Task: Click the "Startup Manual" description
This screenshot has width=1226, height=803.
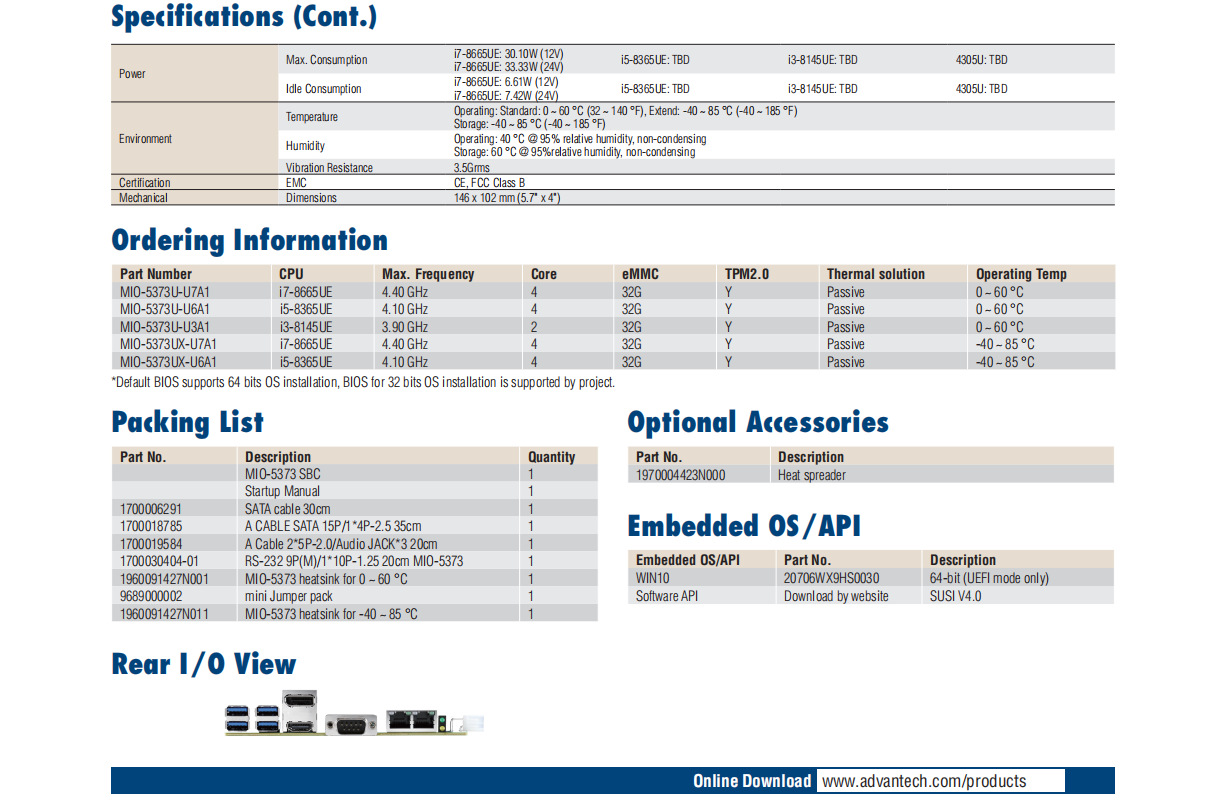Action: [283, 491]
